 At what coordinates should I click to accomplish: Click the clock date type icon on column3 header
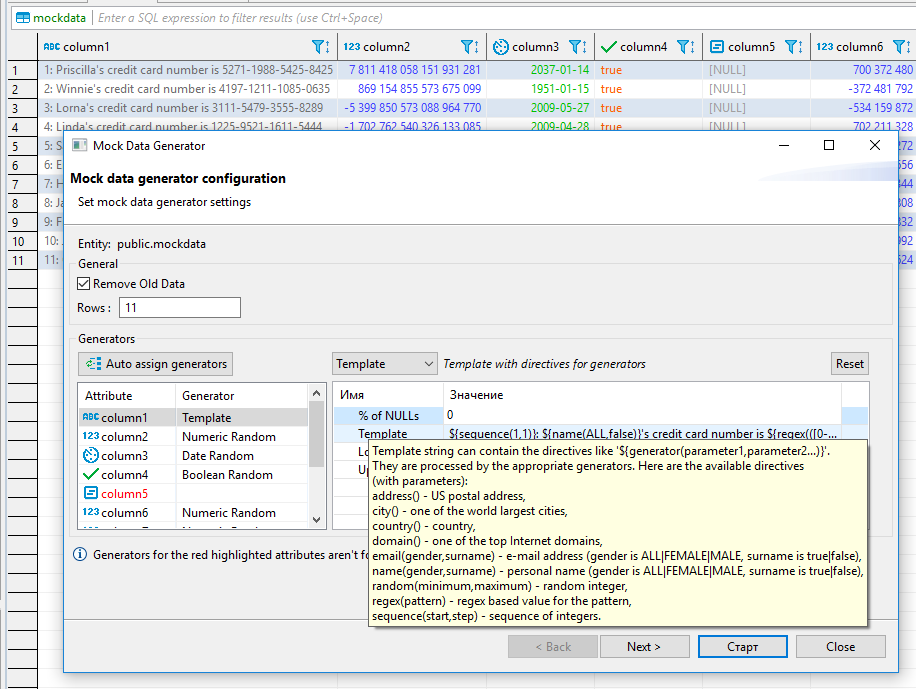pos(501,46)
